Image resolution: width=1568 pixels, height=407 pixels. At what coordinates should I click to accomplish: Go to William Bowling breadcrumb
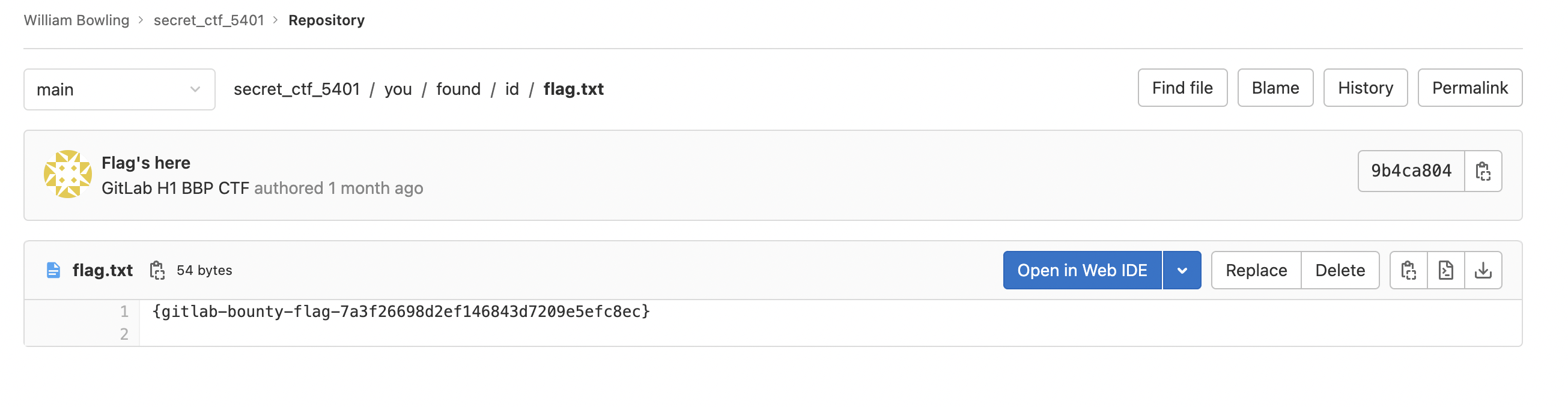(x=76, y=20)
